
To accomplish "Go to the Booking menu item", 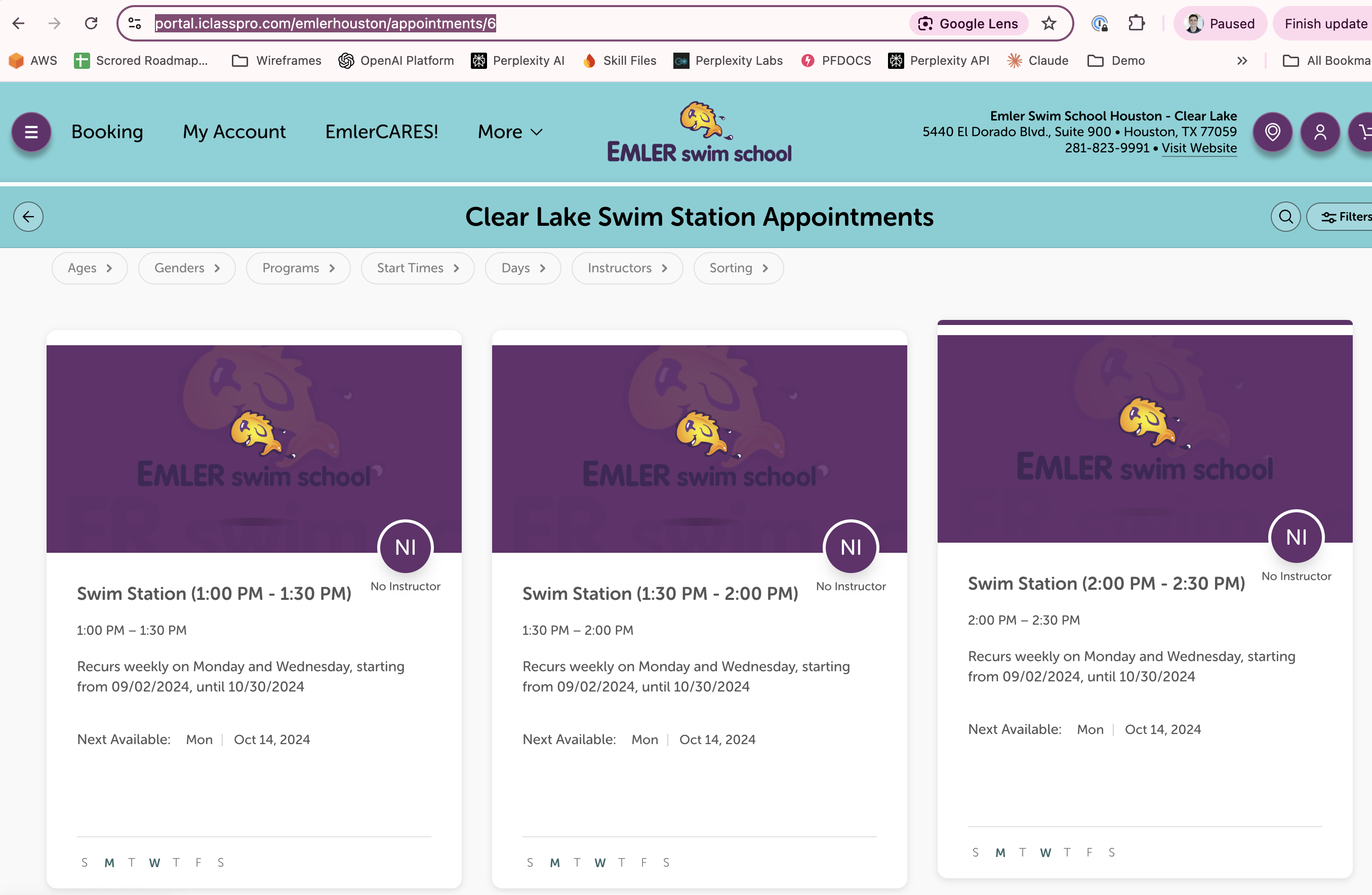I will tap(107, 132).
